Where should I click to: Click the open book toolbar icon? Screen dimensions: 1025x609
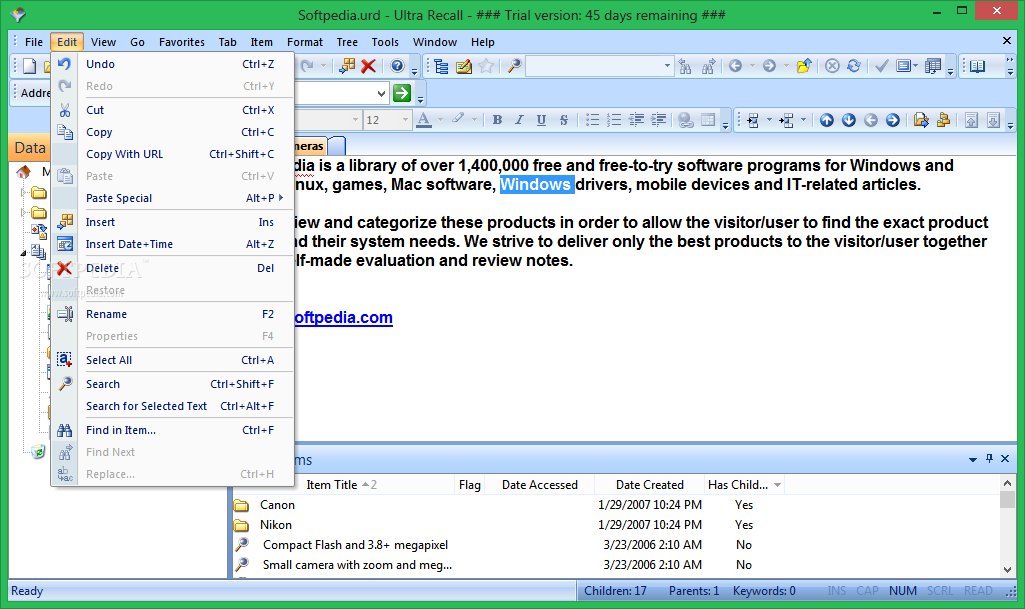[977, 66]
